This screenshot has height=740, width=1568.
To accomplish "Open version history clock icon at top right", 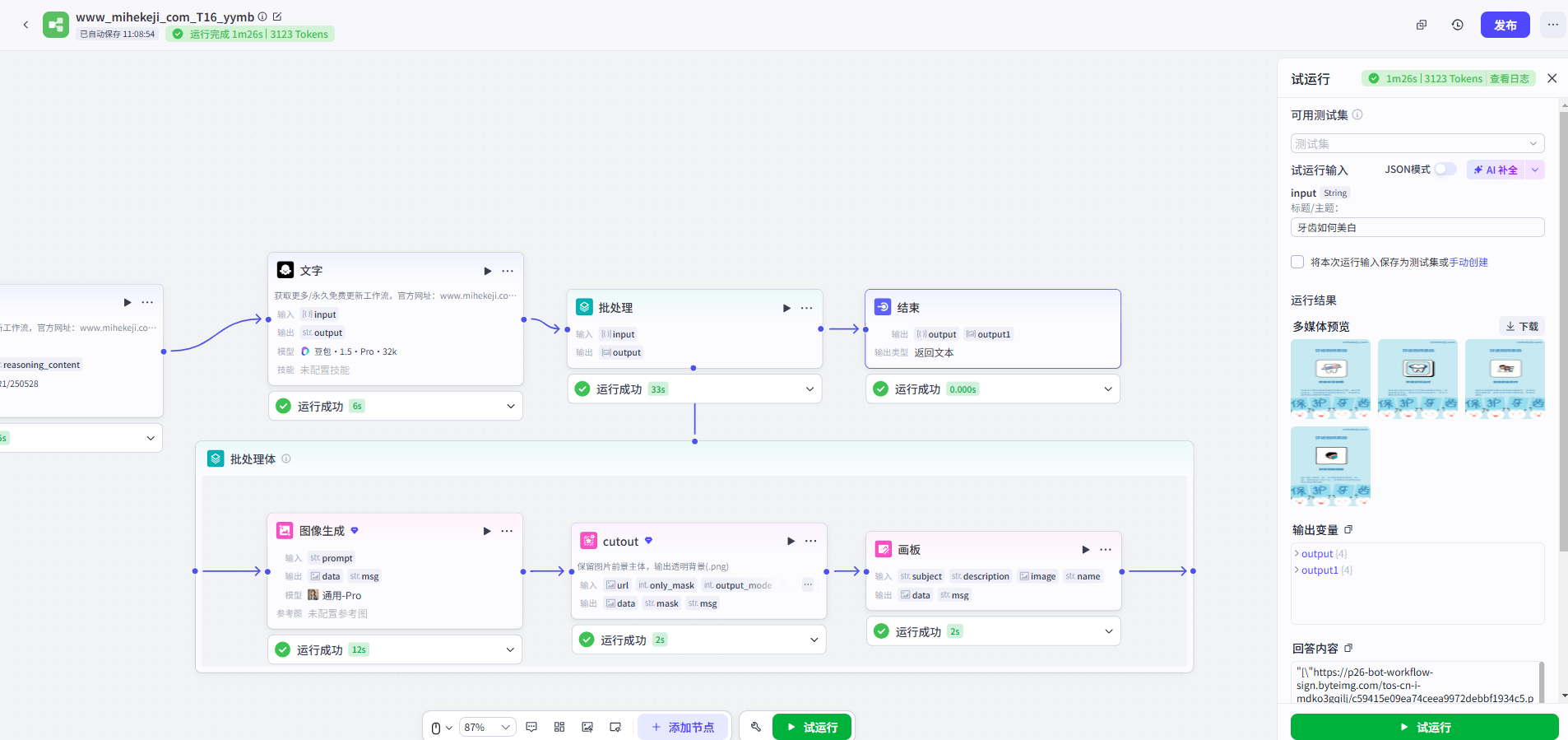I will [x=1457, y=25].
